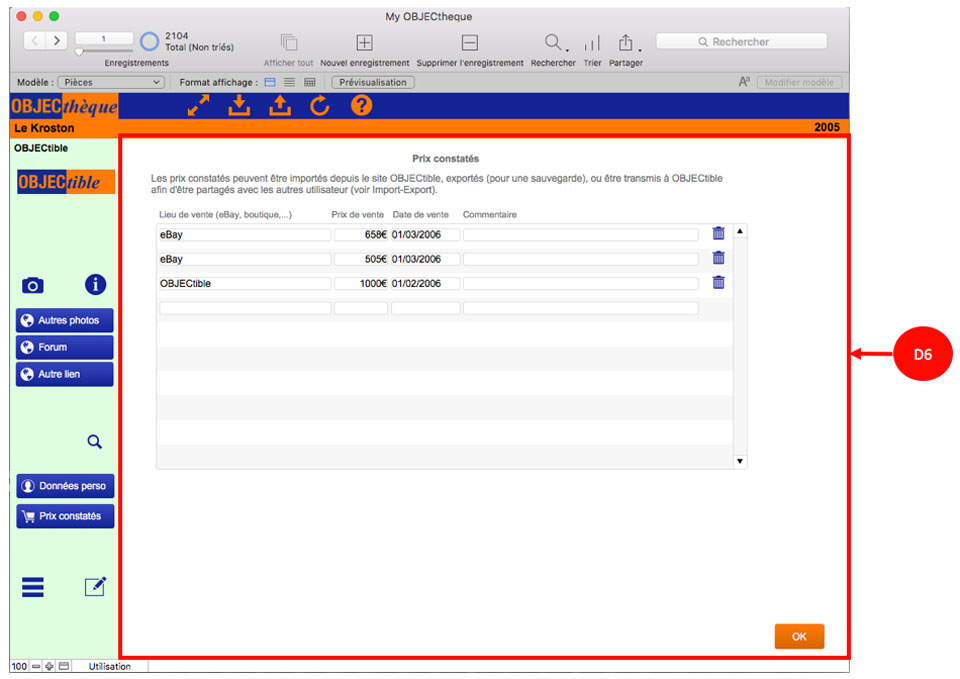Image resolution: width=960 pixels, height=679 pixels.
Task: Switch to form view format icon
Action: click(270, 82)
